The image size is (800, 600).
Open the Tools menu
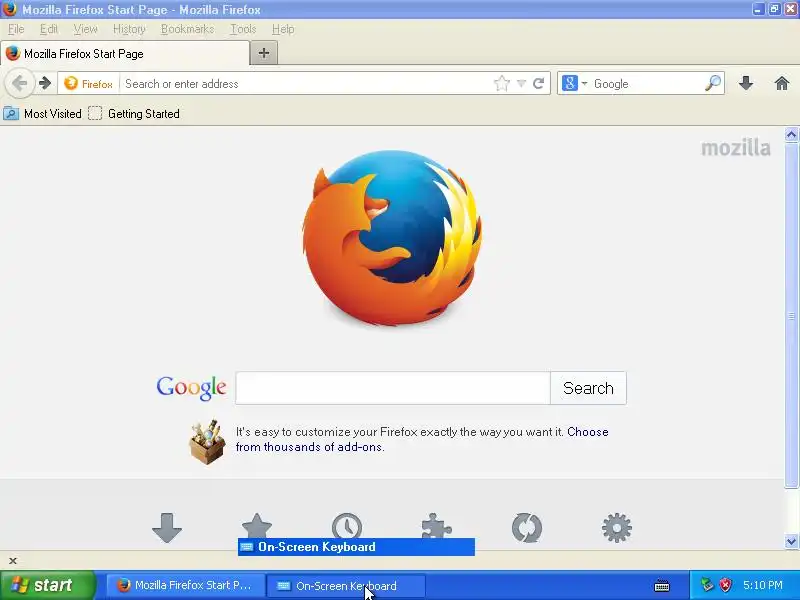pyautogui.click(x=243, y=29)
